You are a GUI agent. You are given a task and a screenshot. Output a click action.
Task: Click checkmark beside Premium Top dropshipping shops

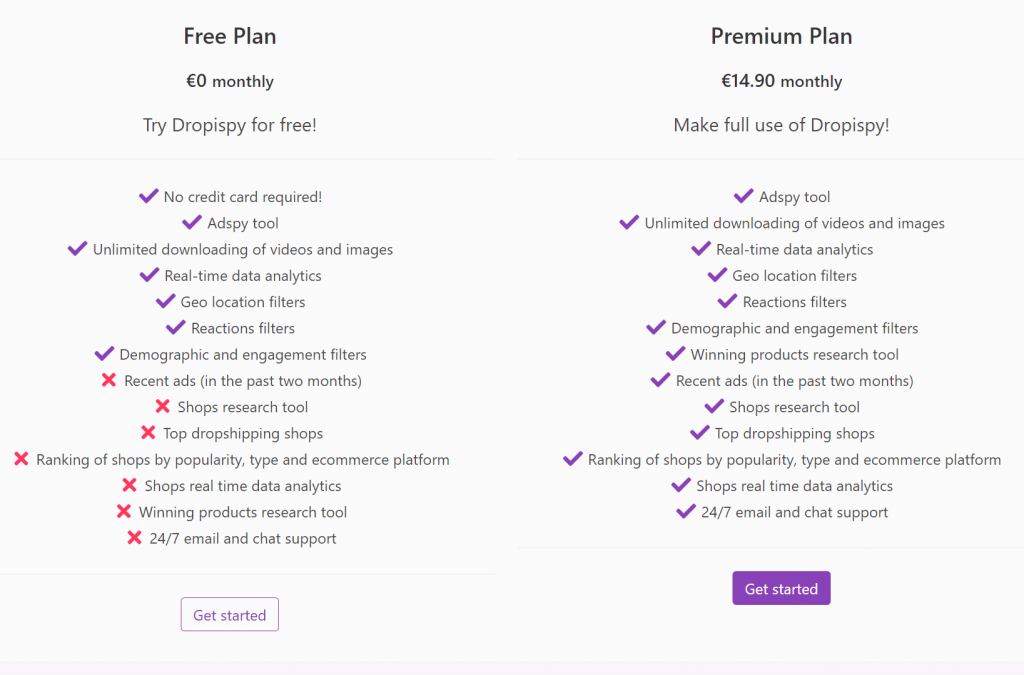tap(699, 432)
